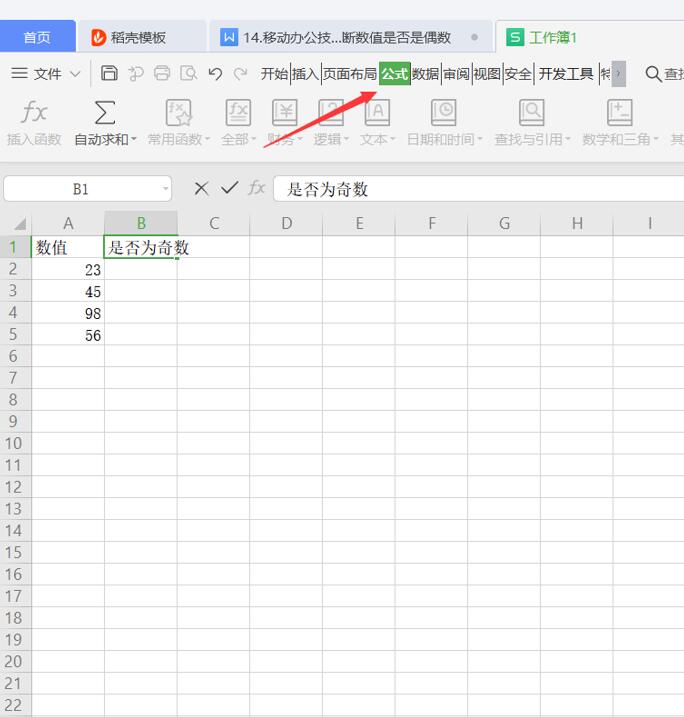Switch to the 开发工具 ribbon tab

566,74
